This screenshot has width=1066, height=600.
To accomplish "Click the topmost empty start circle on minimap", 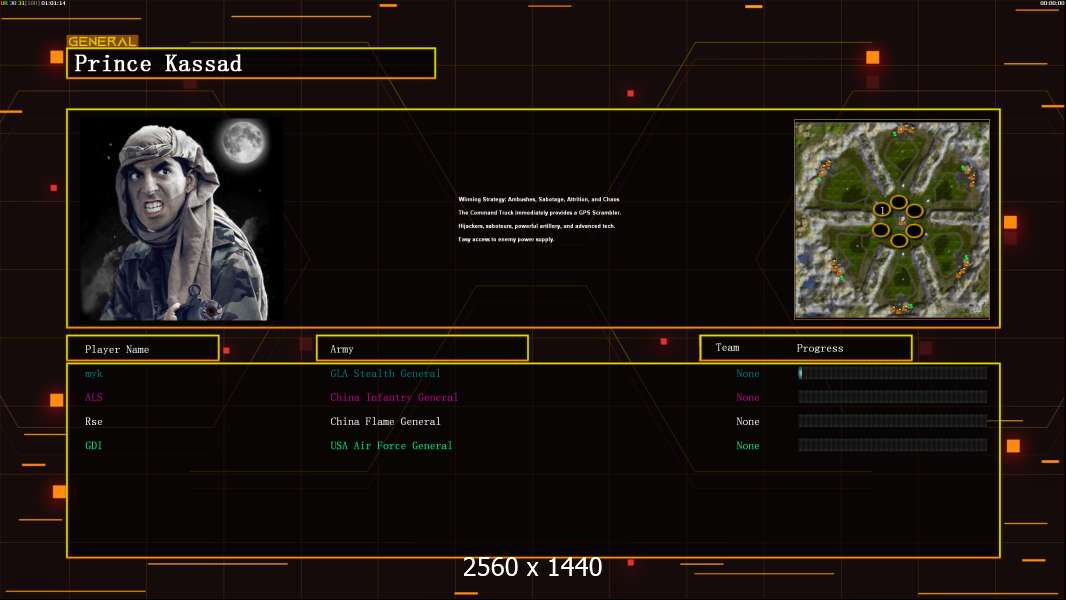I will click(899, 201).
